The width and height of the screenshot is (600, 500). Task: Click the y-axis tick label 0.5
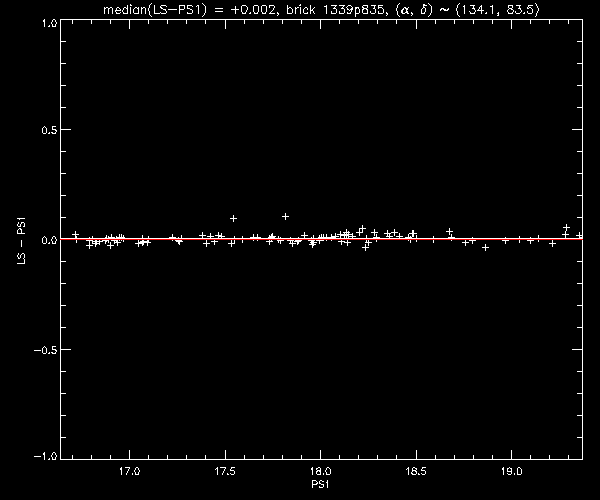pyautogui.click(x=49, y=130)
